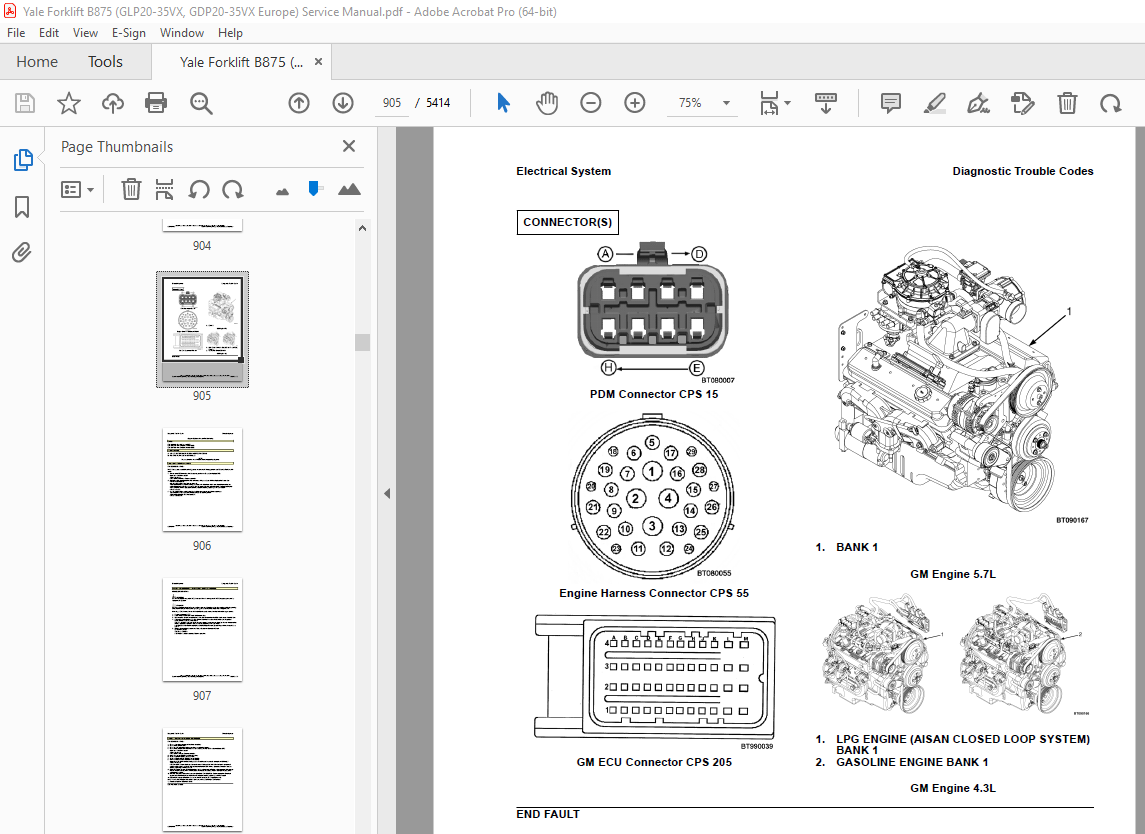
Task: Switch to the Home tab
Action: click(x=37, y=62)
